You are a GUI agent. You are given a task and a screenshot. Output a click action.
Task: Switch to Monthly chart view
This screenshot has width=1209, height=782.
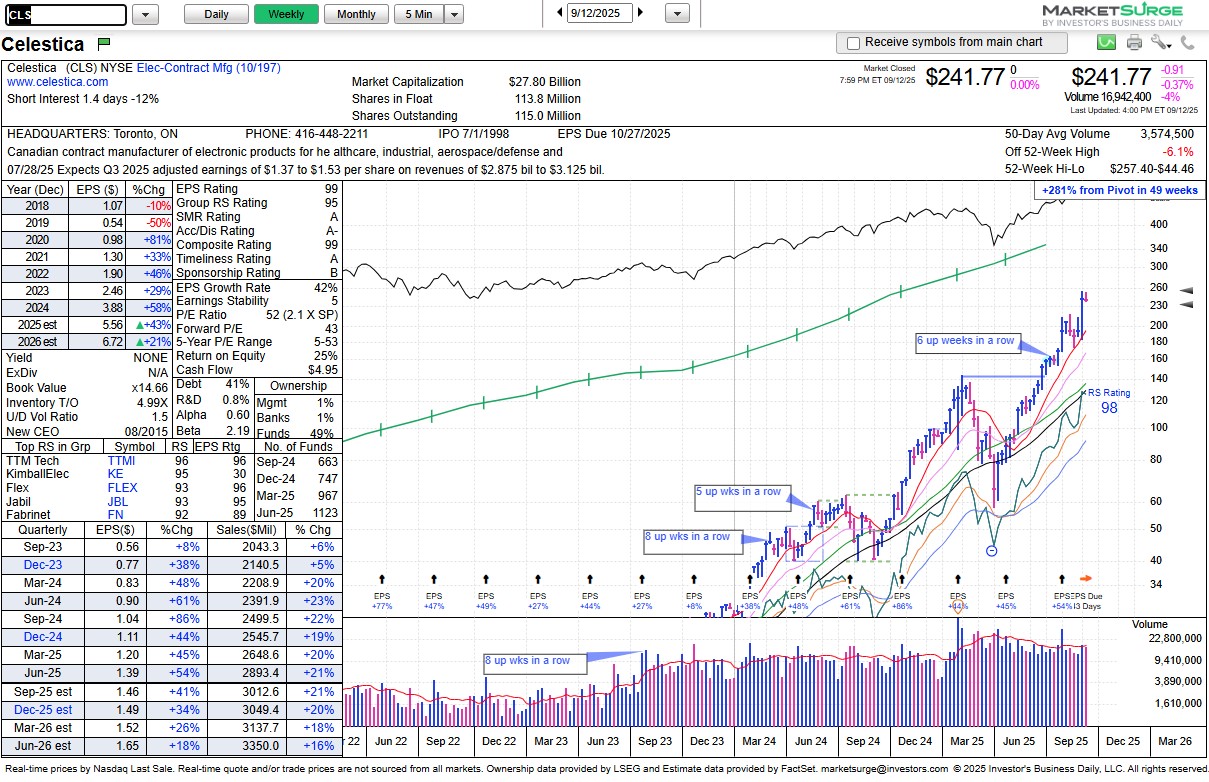(x=356, y=14)
